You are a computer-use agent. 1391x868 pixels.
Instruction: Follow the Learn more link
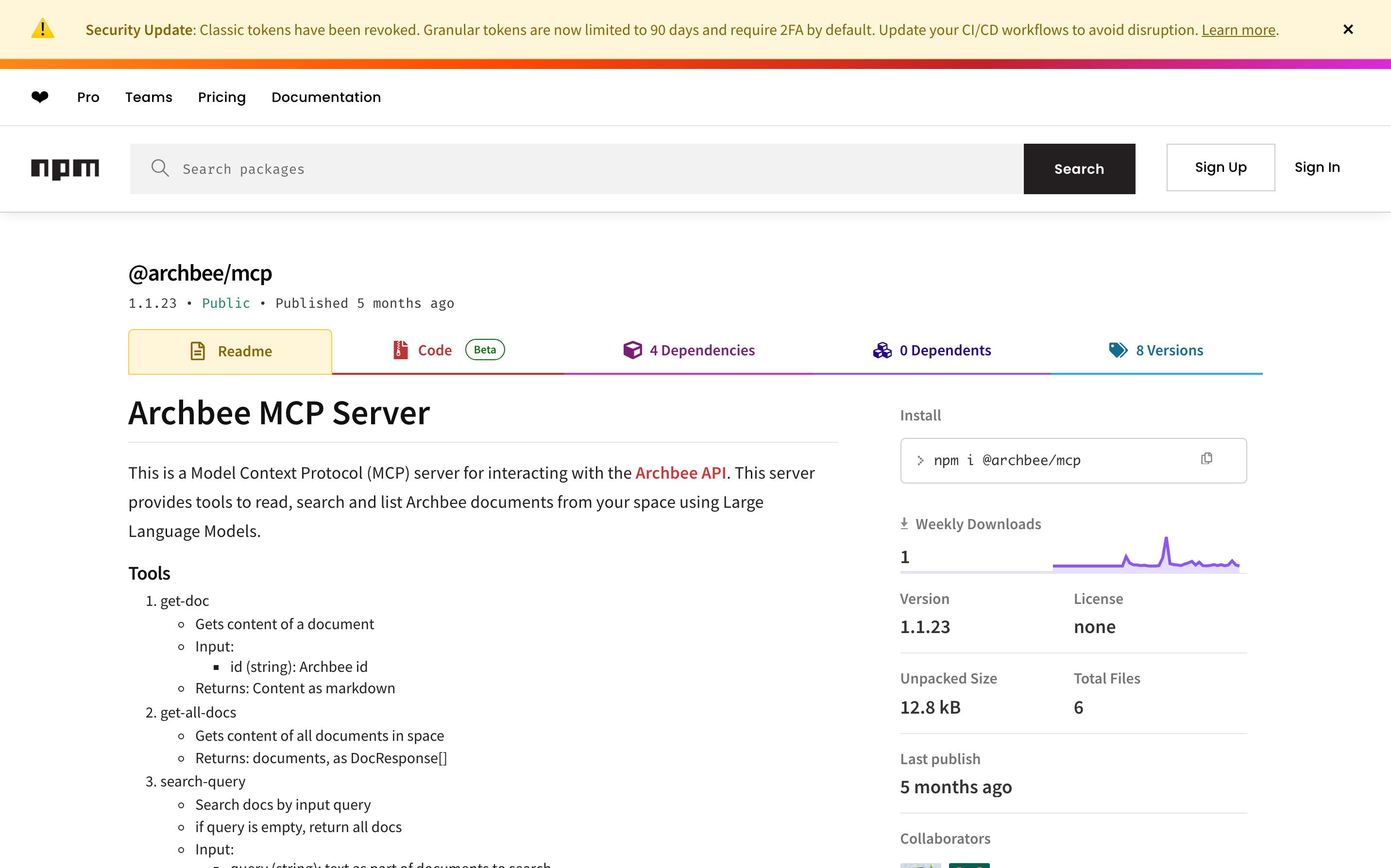click(1238, 30)
